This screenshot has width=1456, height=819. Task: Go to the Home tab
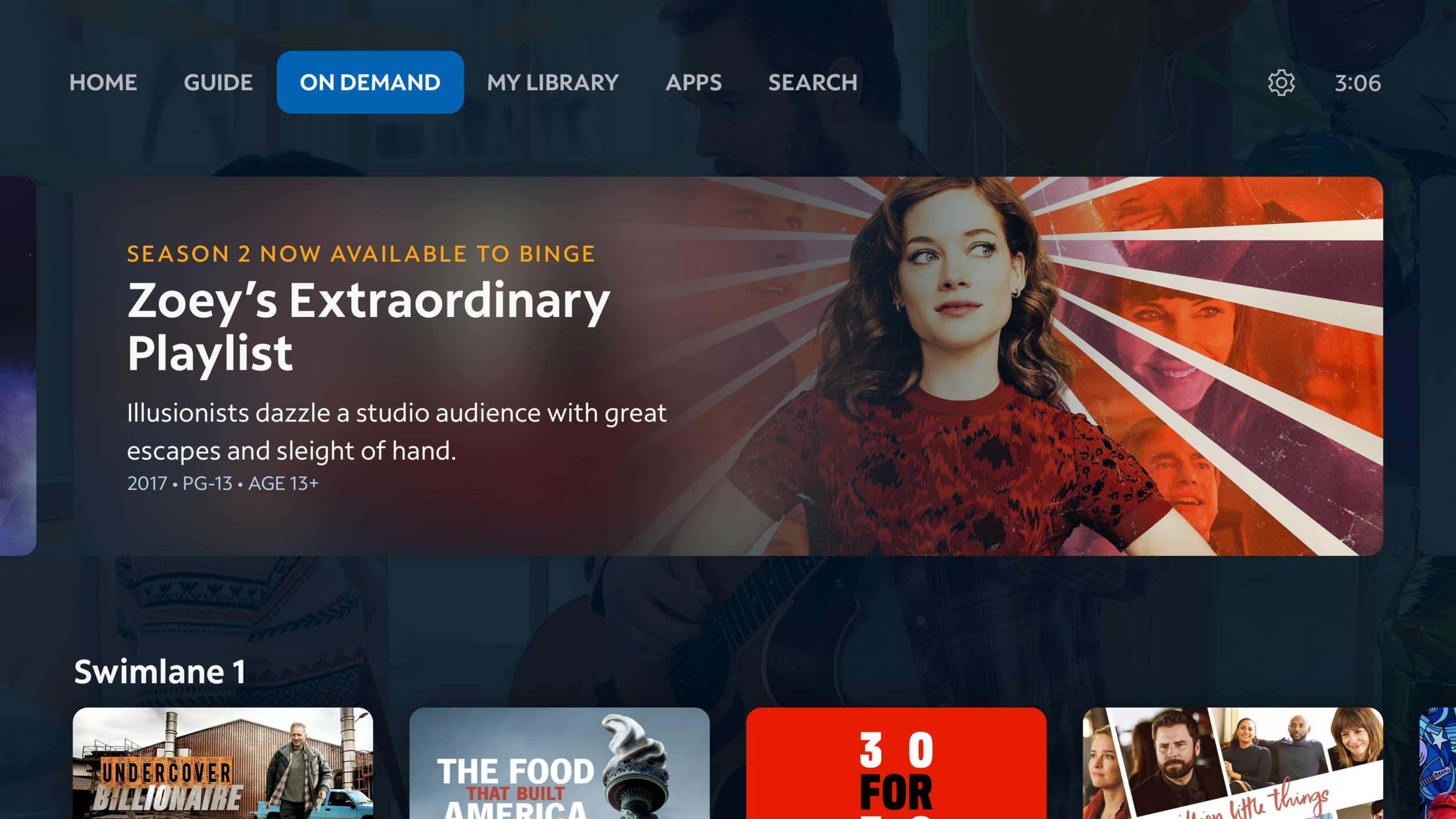pos(103,83)
